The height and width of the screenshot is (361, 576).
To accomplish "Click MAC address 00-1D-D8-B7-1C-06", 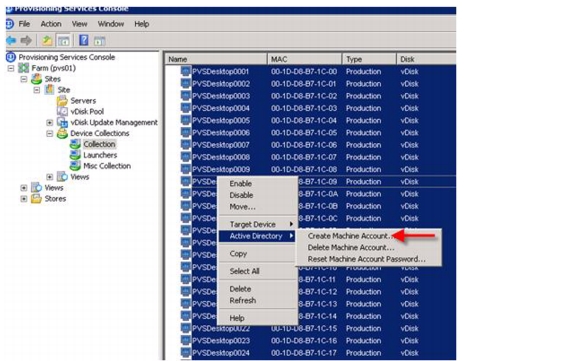I will pyautogui.click(x=304, y=145).
